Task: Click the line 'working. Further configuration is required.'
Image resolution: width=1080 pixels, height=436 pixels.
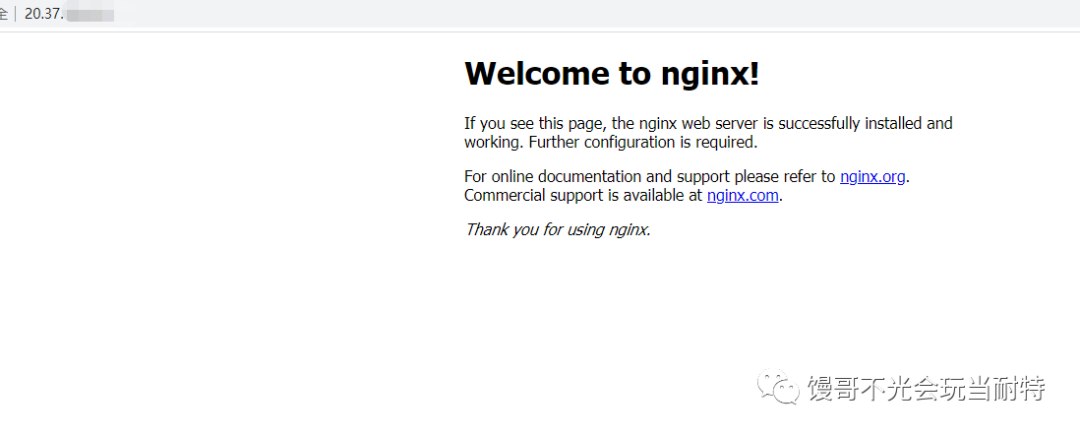Action: point(610,143)
